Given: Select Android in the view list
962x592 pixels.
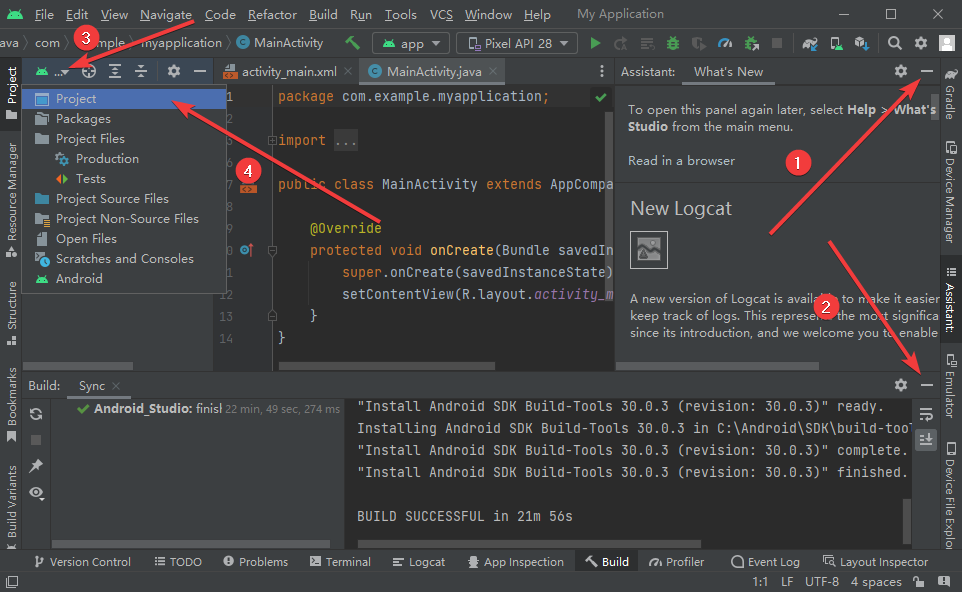Looking at the screenshot, I should click(x=124, y=279).
